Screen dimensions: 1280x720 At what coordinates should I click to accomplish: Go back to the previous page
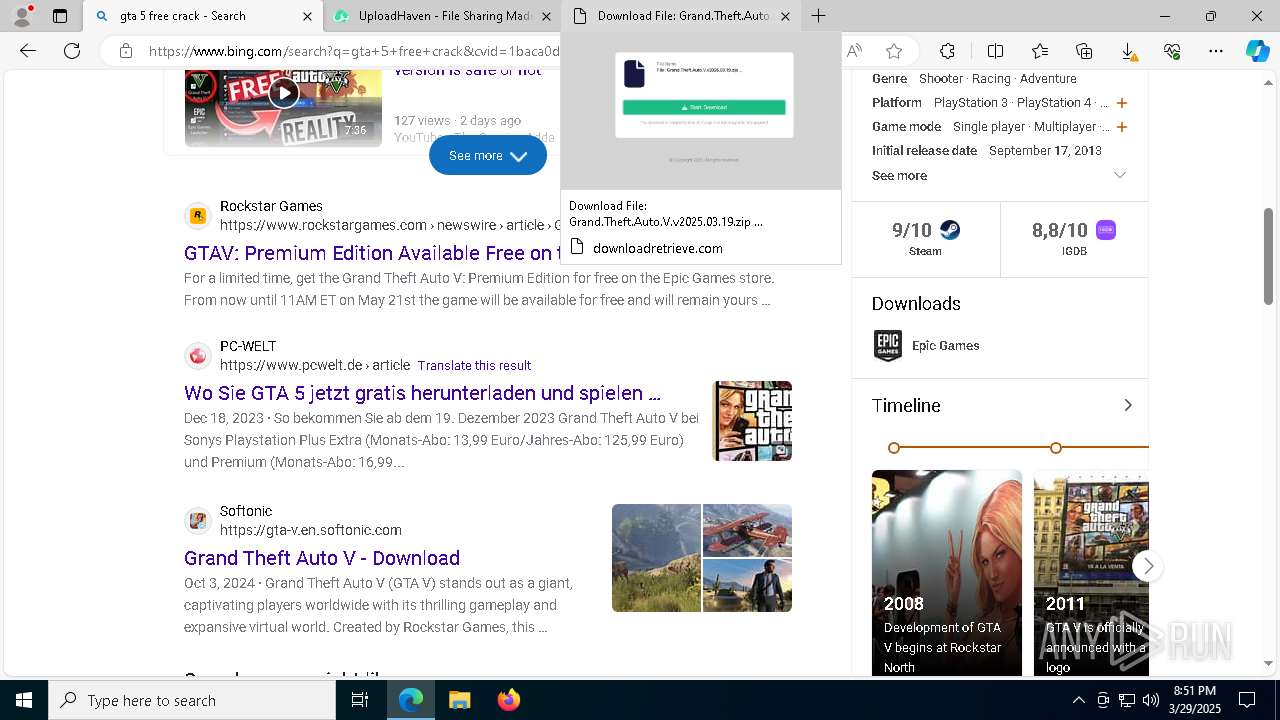[28, 51]
